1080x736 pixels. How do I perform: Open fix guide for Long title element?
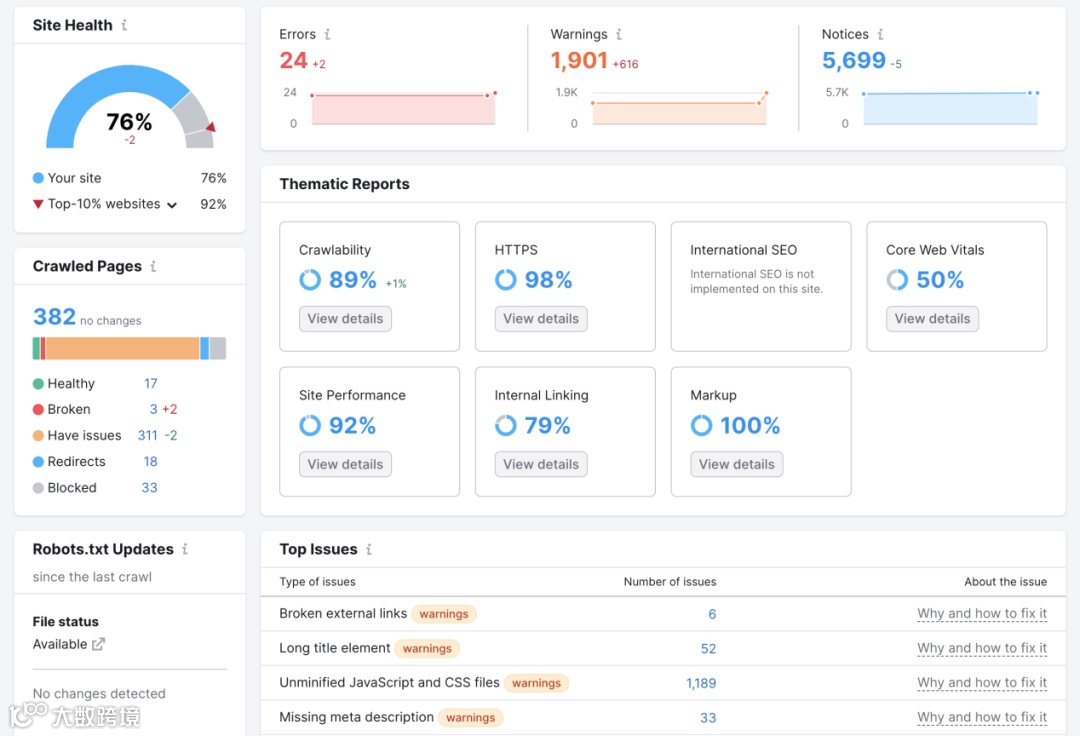tap(982, 648)
